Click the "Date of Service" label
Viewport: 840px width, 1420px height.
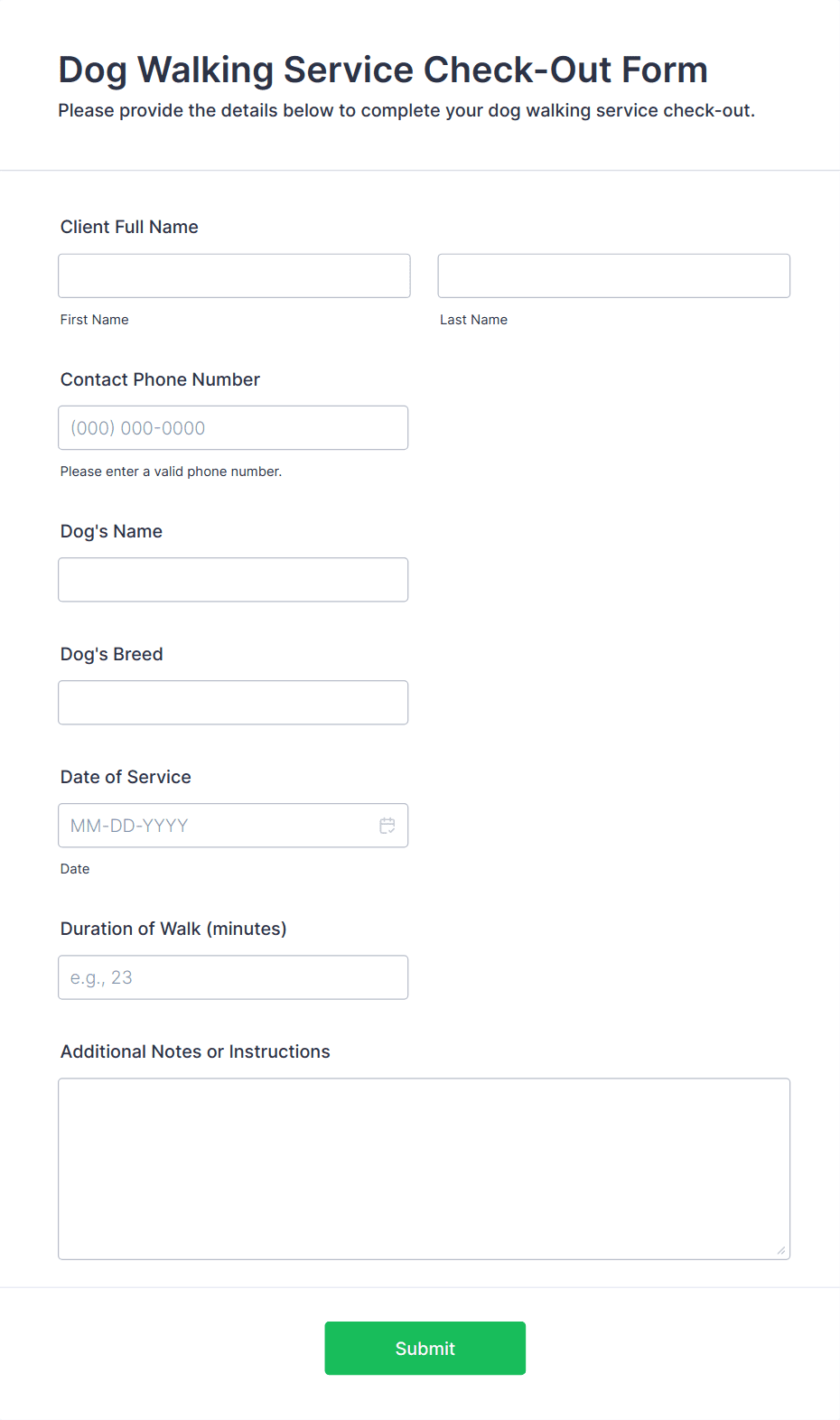tap(126, 777)
